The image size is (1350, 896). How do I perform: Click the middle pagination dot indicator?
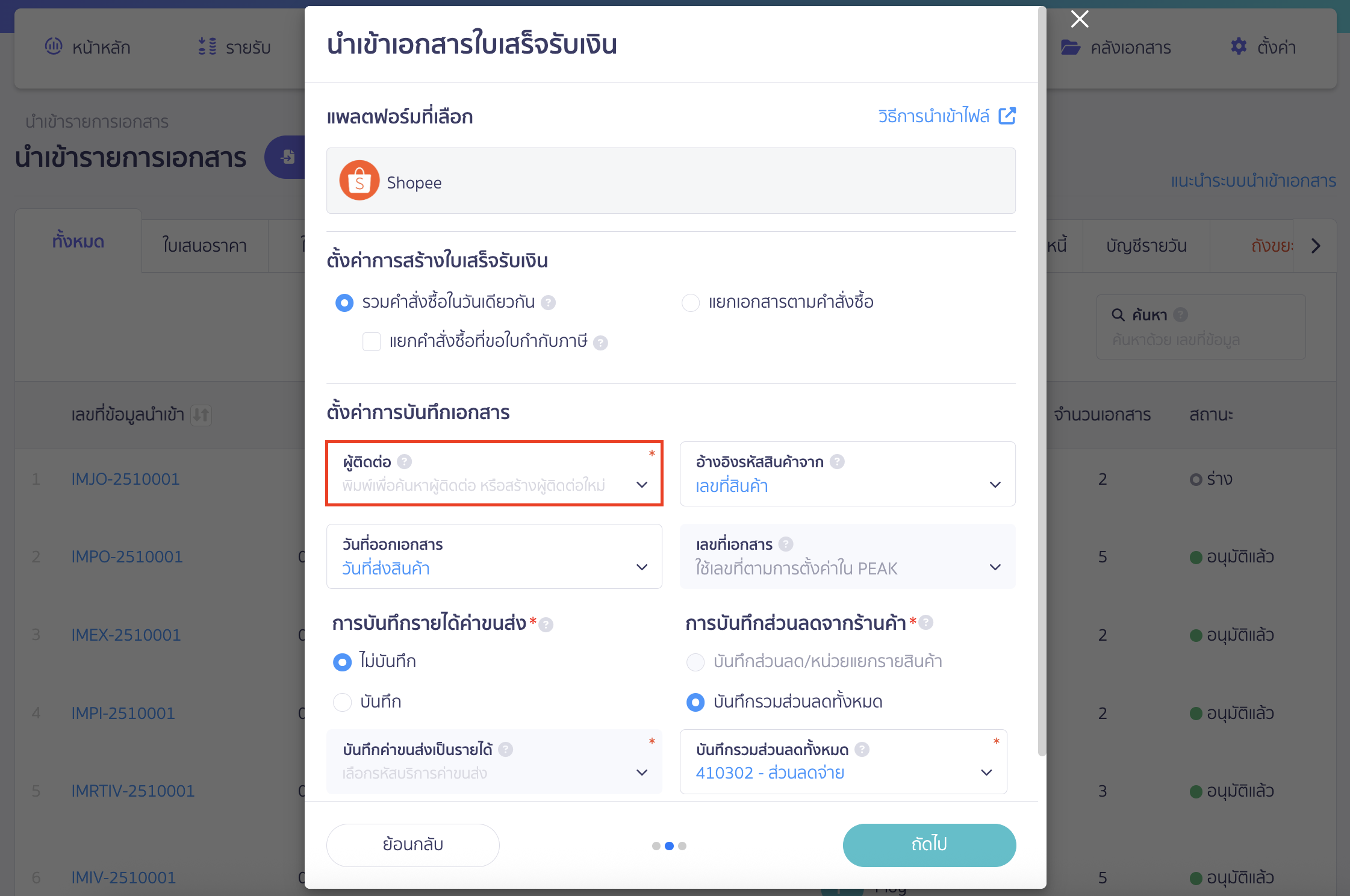(669, 845)
